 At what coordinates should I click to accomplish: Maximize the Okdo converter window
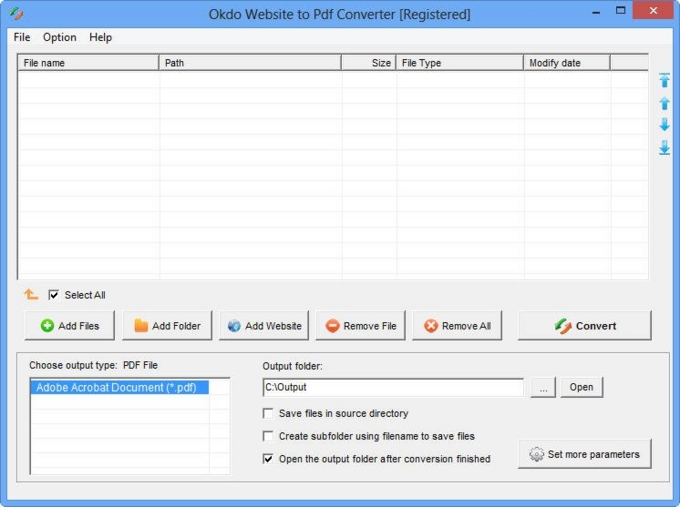621,10
